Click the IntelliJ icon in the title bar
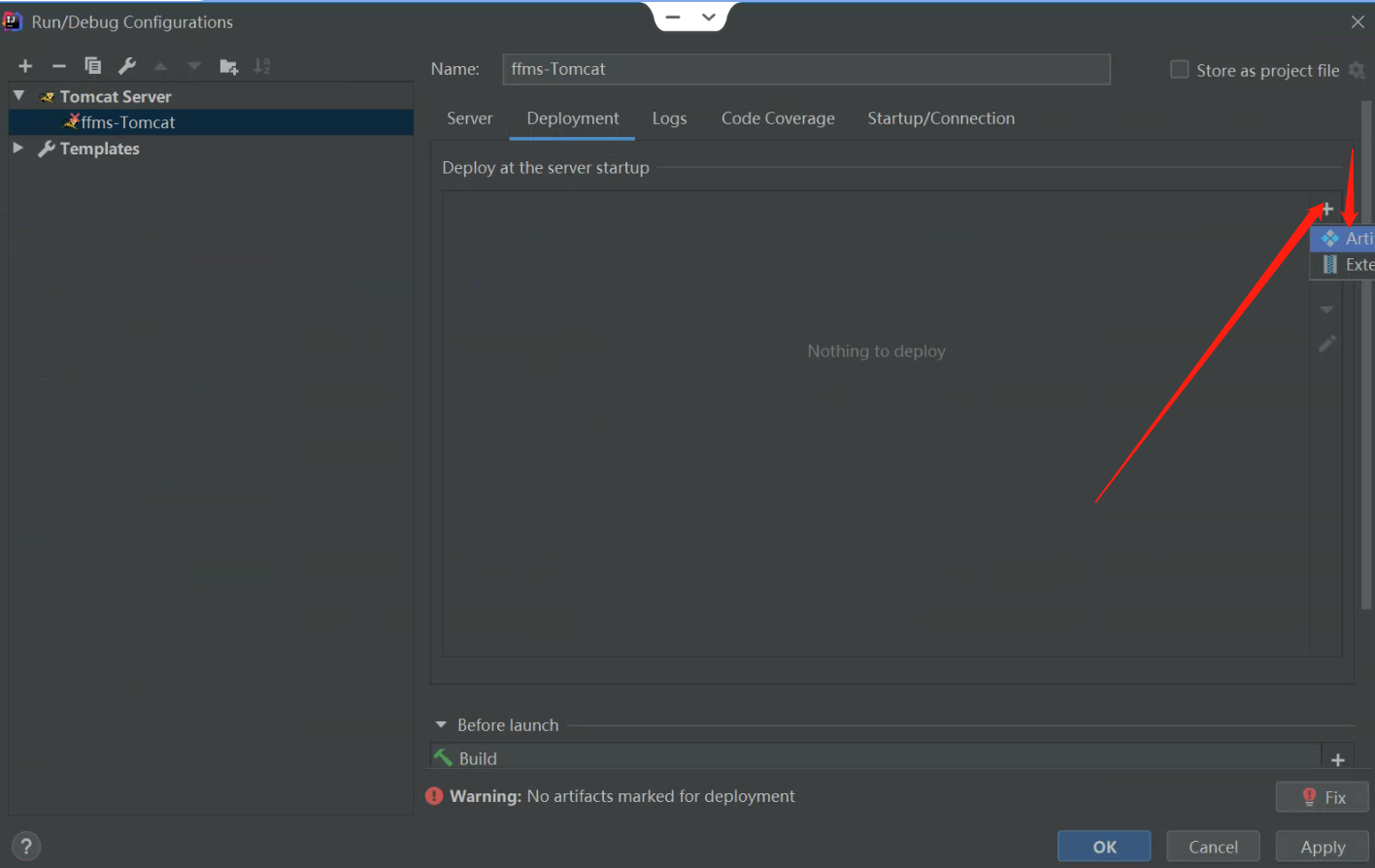 [x=13, y=21]
